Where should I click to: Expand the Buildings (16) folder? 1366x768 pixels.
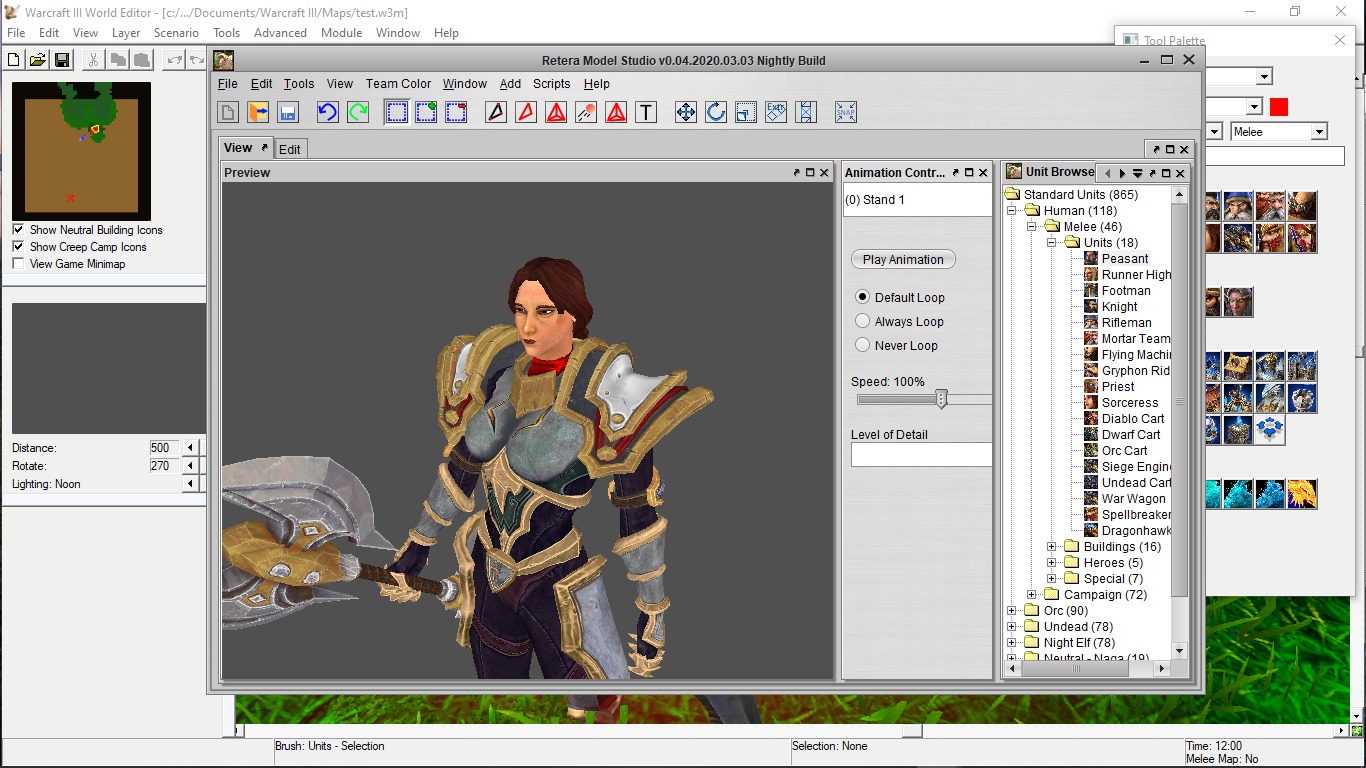coord(1052,547)
